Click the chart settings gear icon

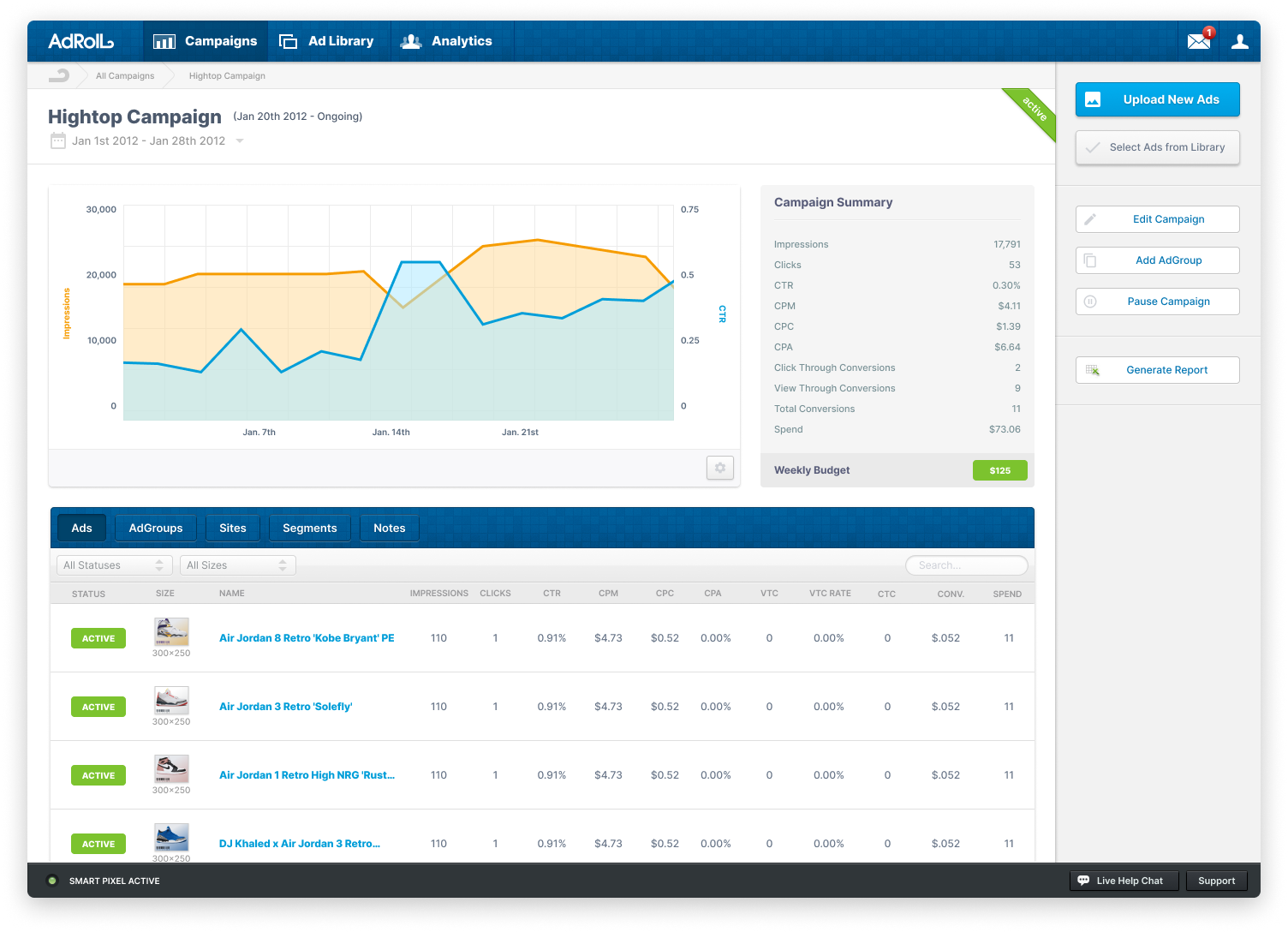pyautogui.click(x=719, y=468)
